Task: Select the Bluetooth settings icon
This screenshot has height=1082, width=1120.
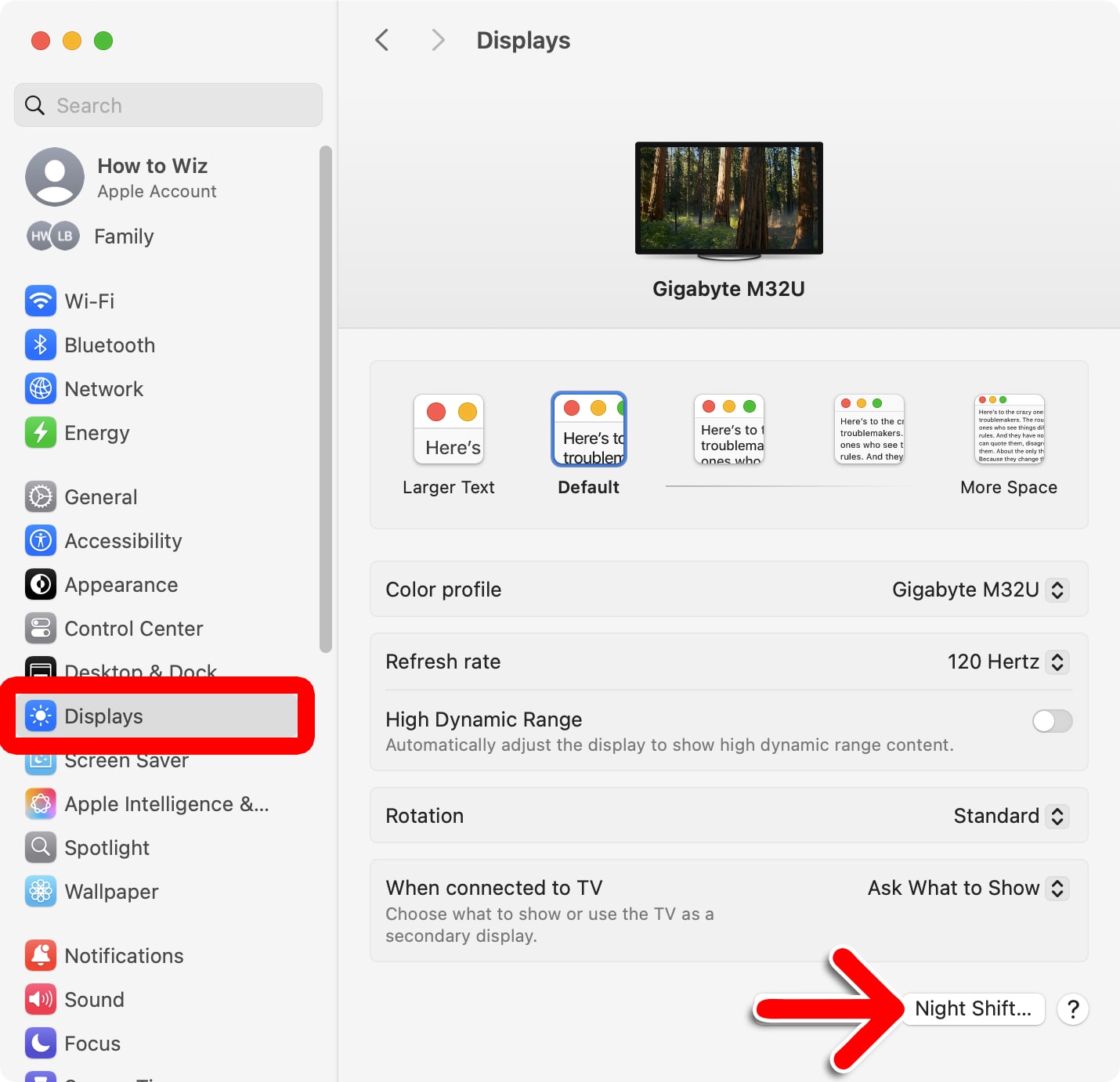Action: 41,344
